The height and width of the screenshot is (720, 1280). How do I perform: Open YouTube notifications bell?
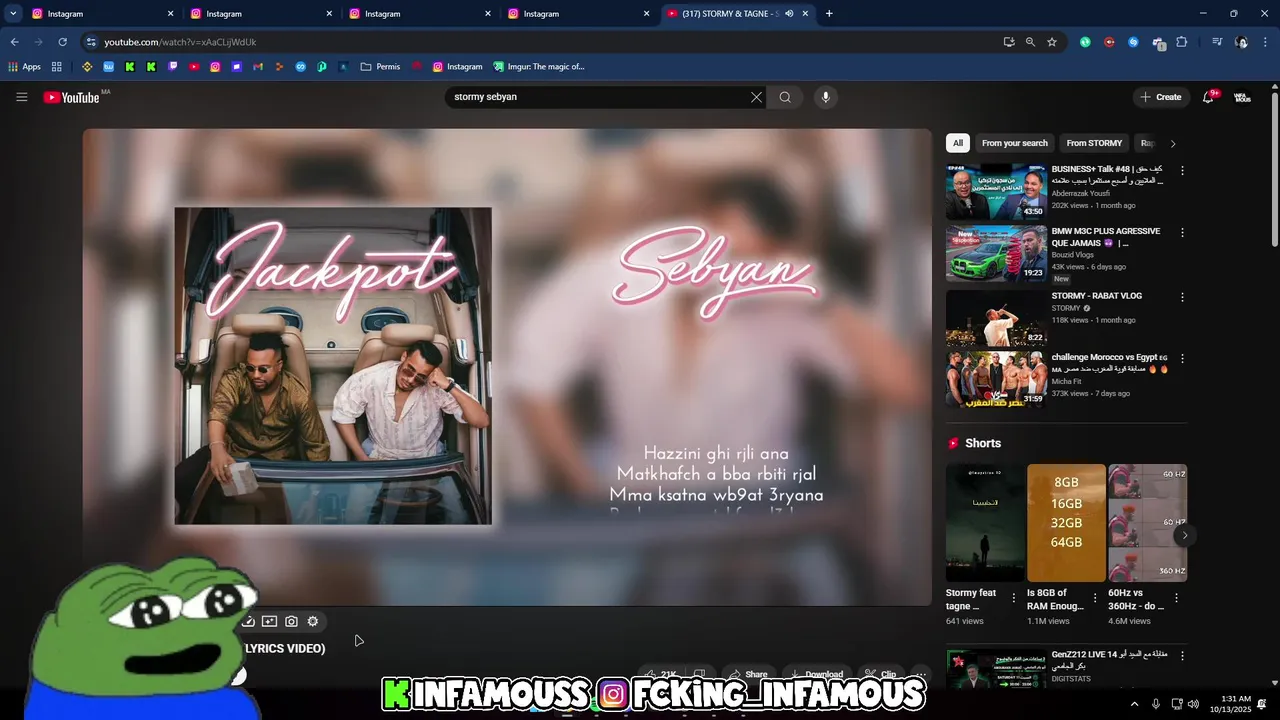point(1209,97)
